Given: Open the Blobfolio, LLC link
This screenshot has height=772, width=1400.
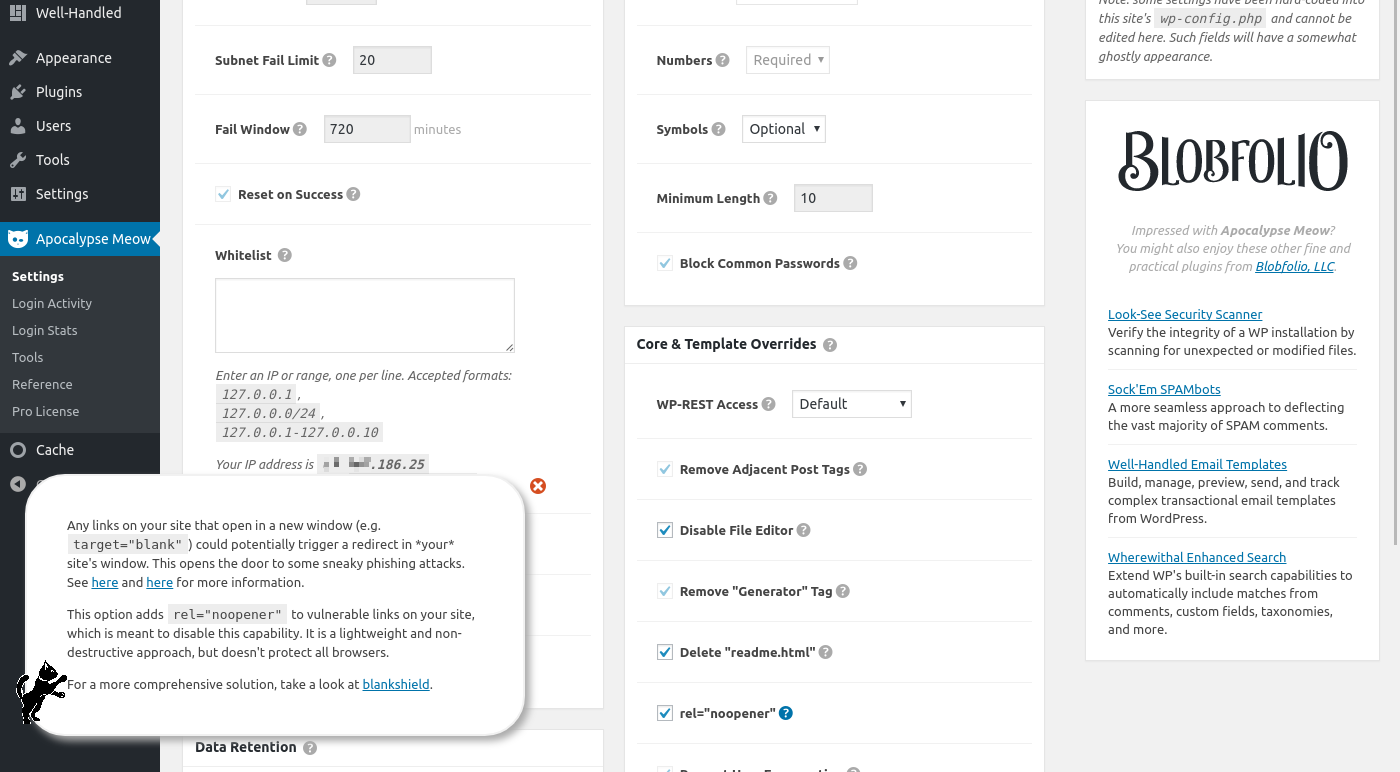Looking at the screenshot, I should (x=1295, y=267).
